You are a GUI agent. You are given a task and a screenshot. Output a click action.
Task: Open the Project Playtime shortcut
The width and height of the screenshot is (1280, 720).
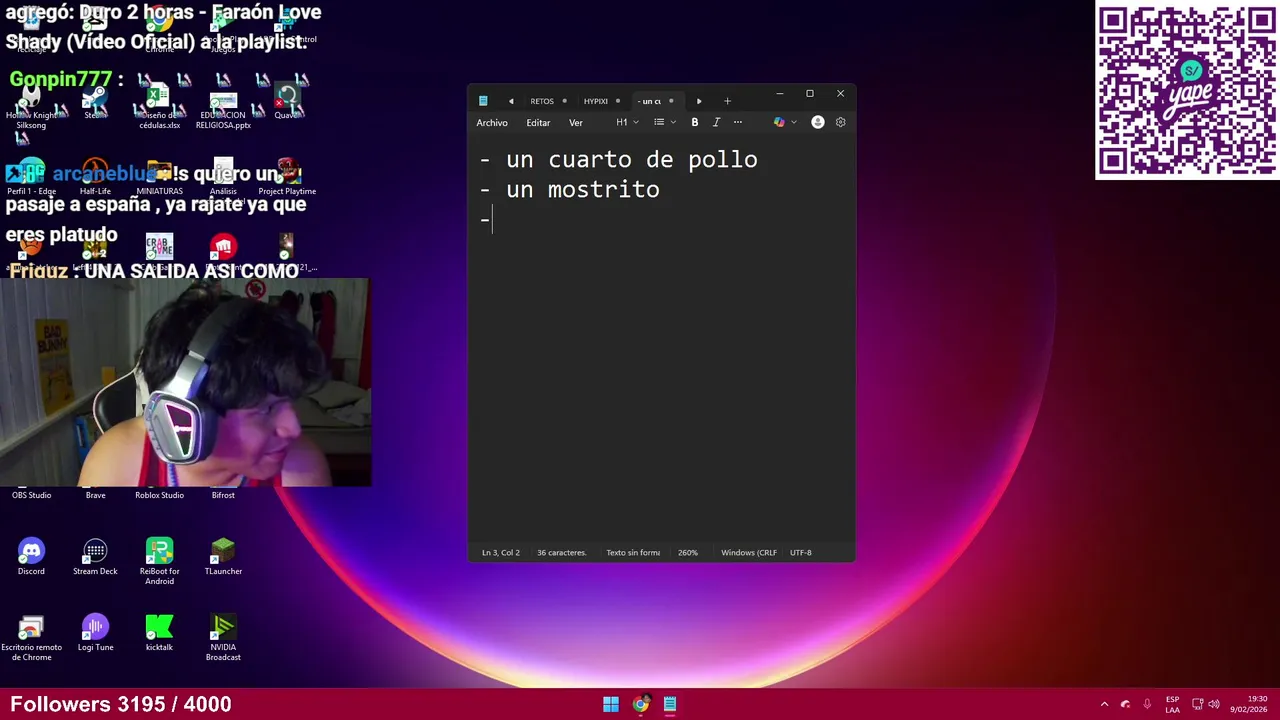pos(287,178)
